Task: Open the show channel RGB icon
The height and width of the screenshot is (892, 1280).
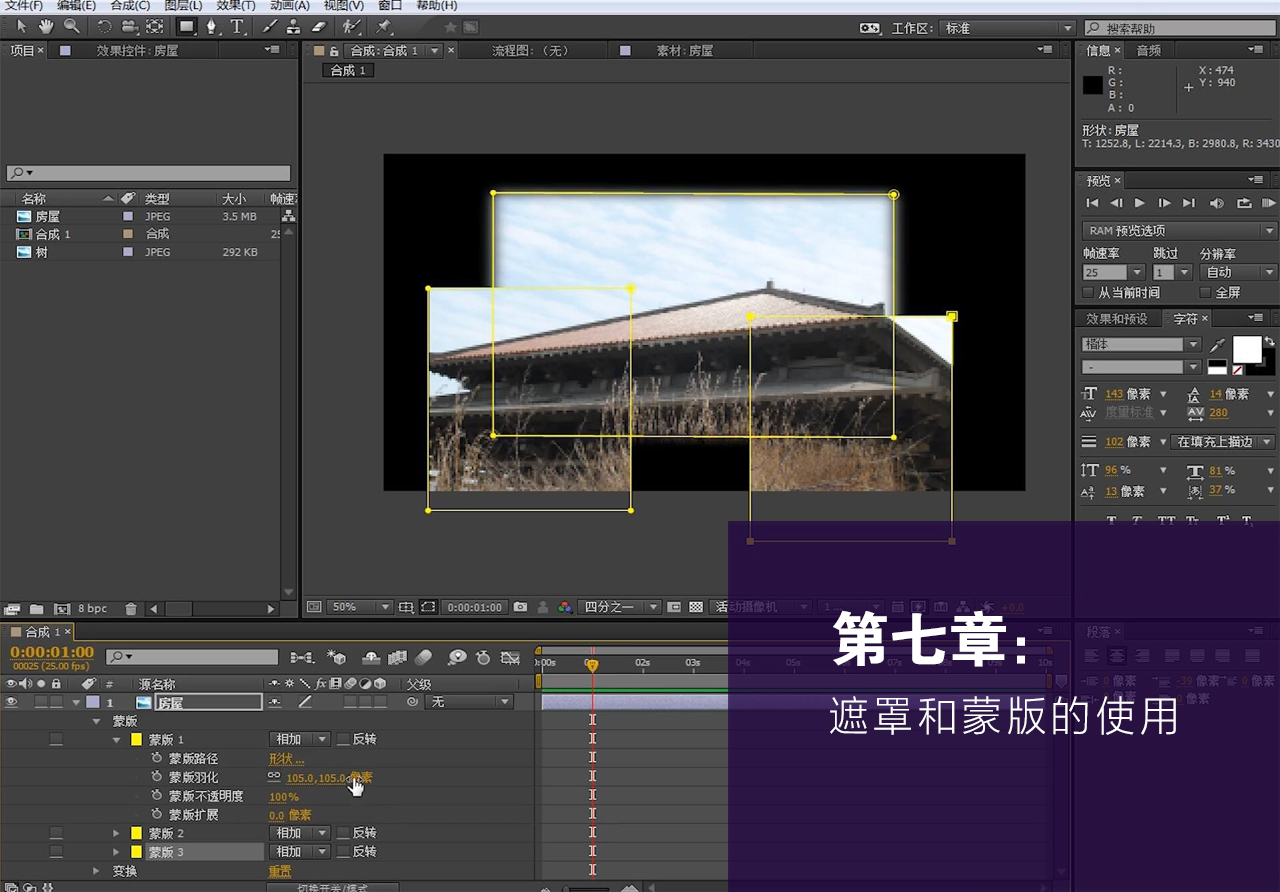Action: click(x=565, y=607)
